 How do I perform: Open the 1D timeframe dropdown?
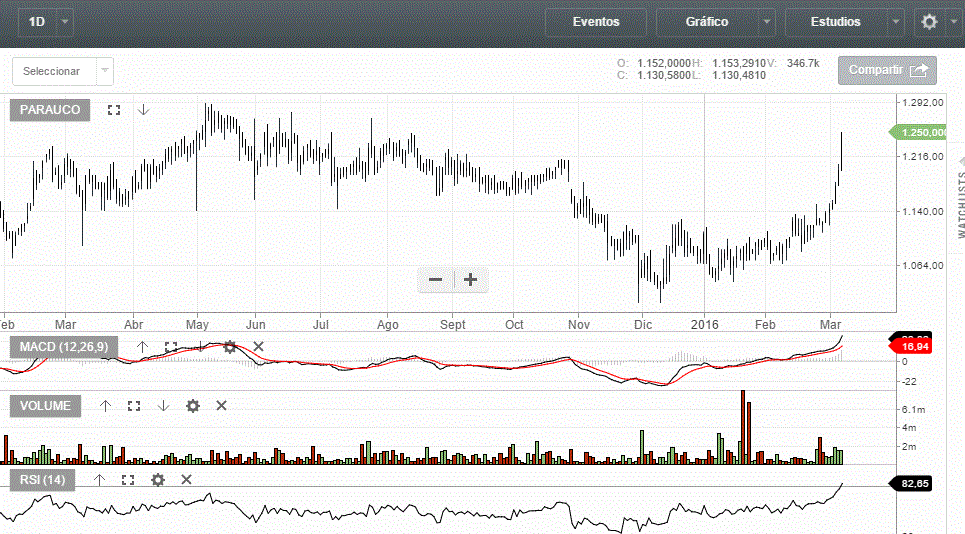coord(65,21)
